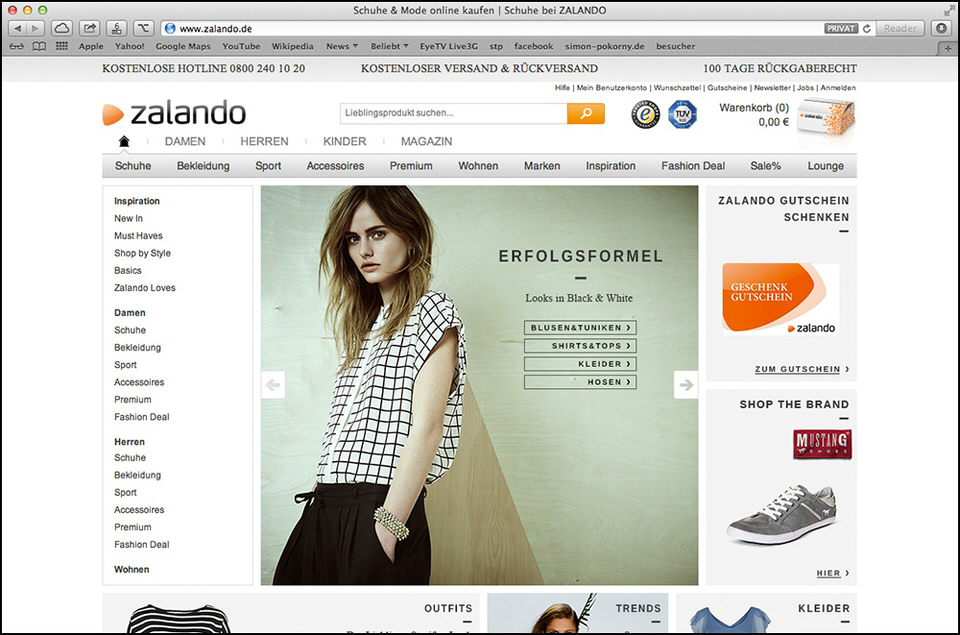The width and height of the screenshot is (960, 635).
Task: Open the iCloud tabs button
Action: coord(62,28)
